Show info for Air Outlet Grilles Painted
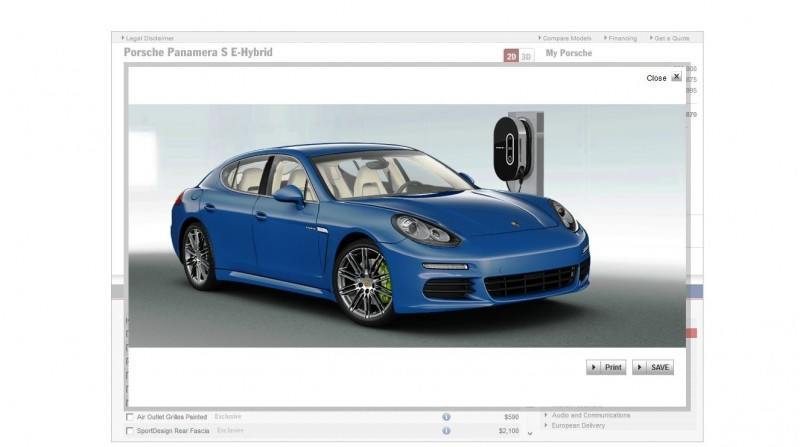Image resolution: width=800 pixels, height=447 pixels. [x=446, y=417]
